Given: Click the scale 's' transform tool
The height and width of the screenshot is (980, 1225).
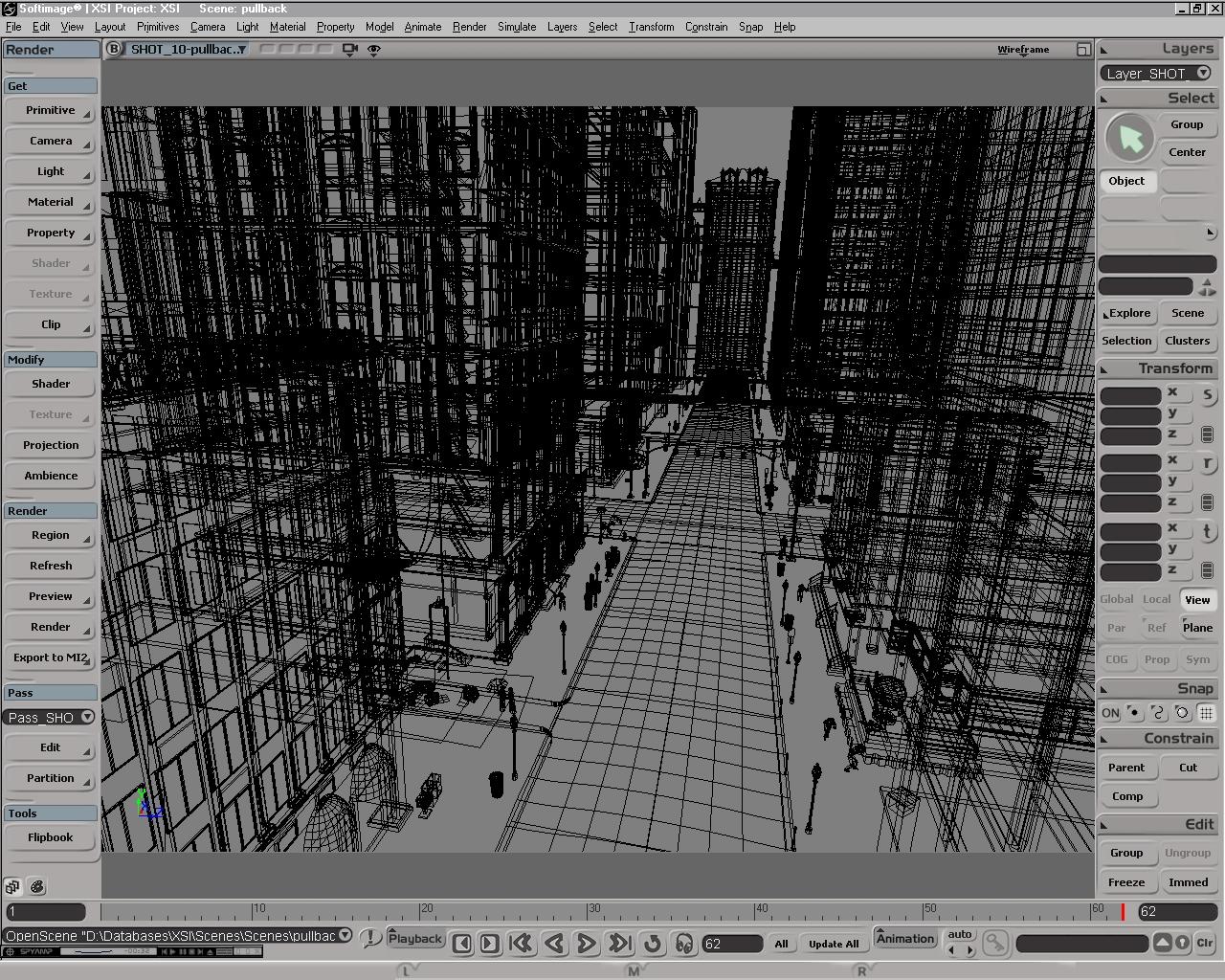Looking at the screenshot, I should tap(1207, 394).
